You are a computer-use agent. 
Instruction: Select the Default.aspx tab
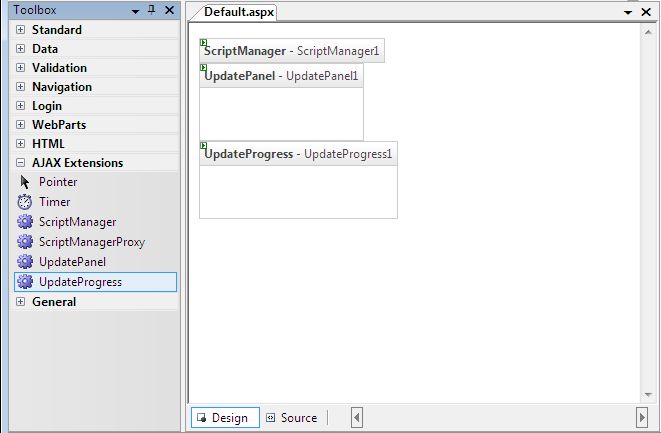coord(239,12)
